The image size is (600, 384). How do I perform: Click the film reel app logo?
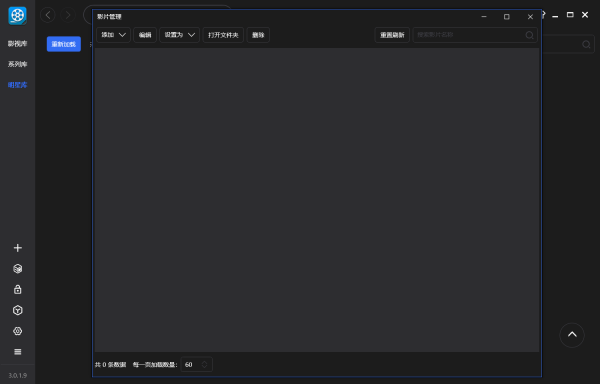(18, 16)
